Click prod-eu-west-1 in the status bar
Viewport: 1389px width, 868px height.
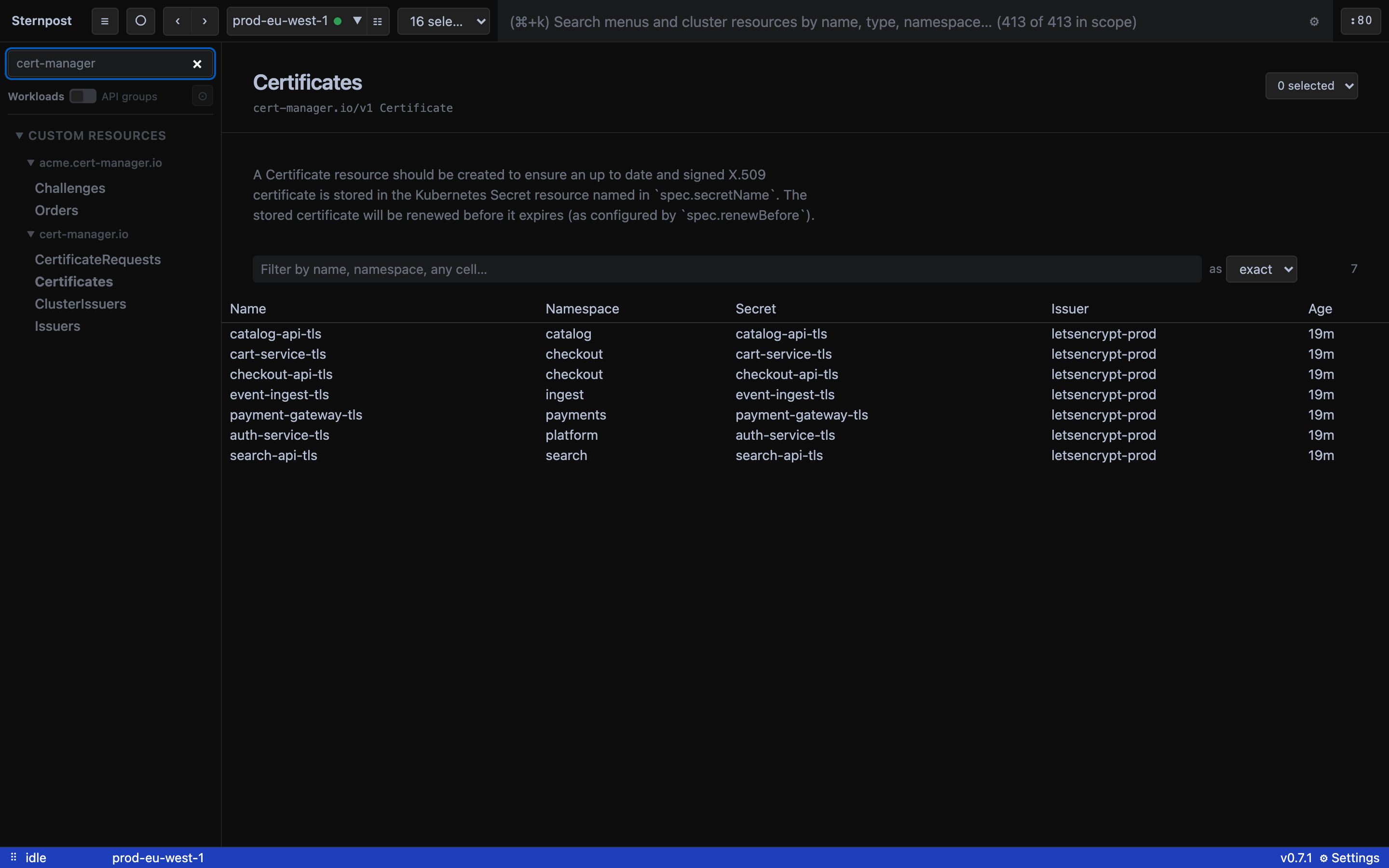(158, 858)
